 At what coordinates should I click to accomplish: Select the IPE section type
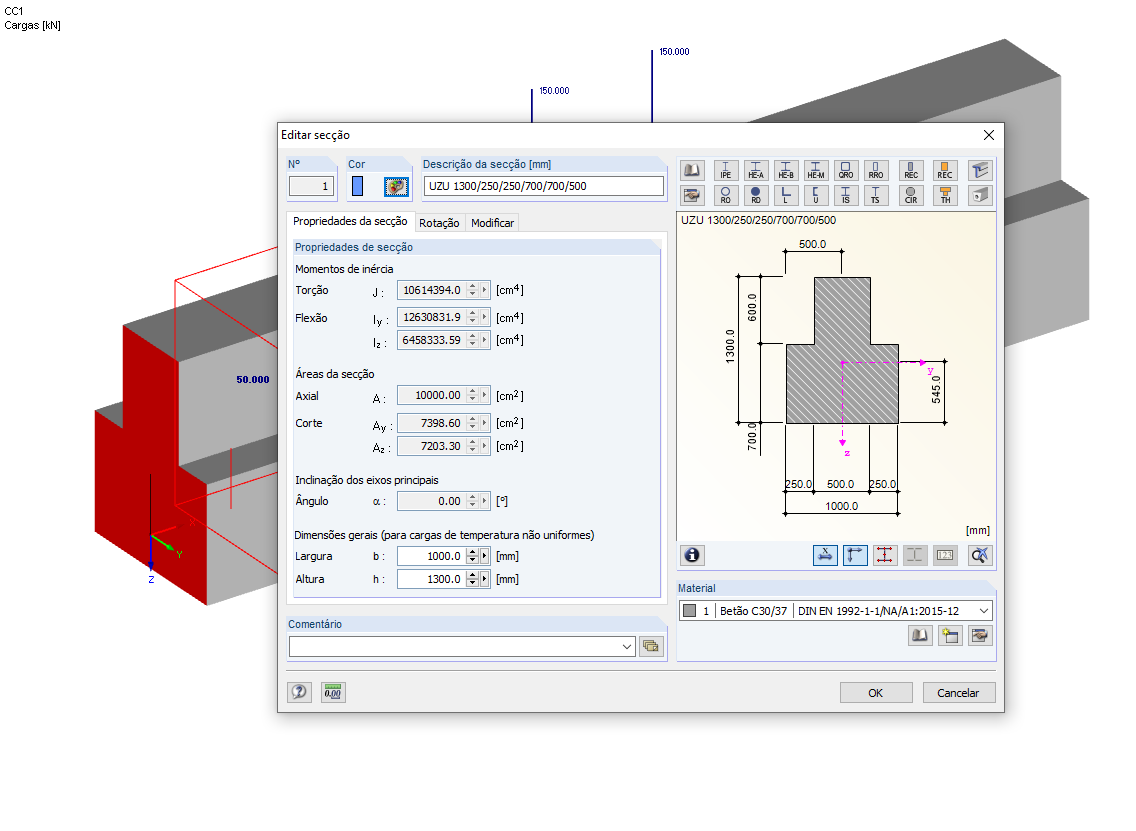pos(725,170)
